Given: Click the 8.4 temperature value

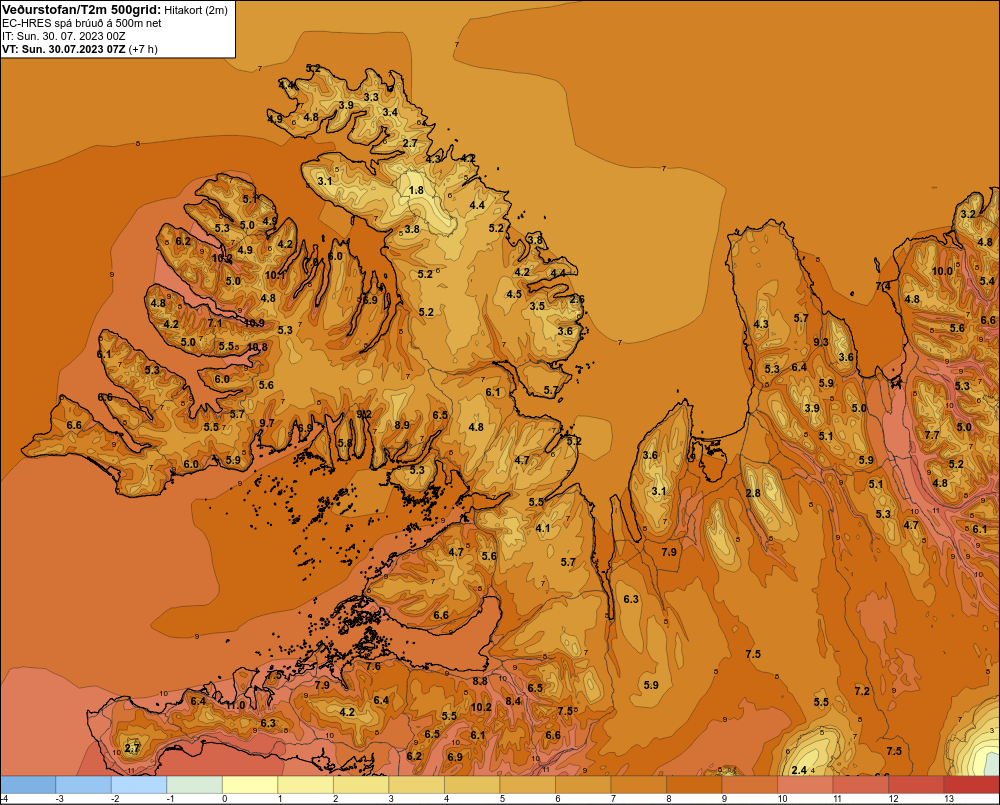Looking at the screenshot, I should tap(513, 701).
